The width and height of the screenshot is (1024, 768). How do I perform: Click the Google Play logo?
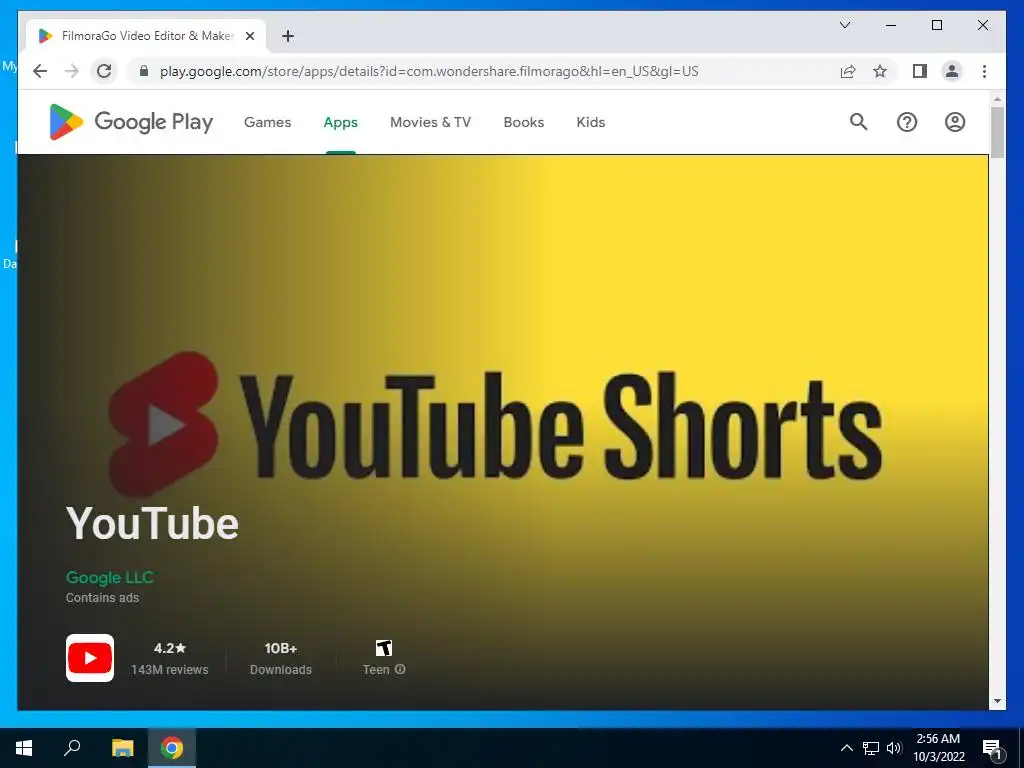click(131, 122)
